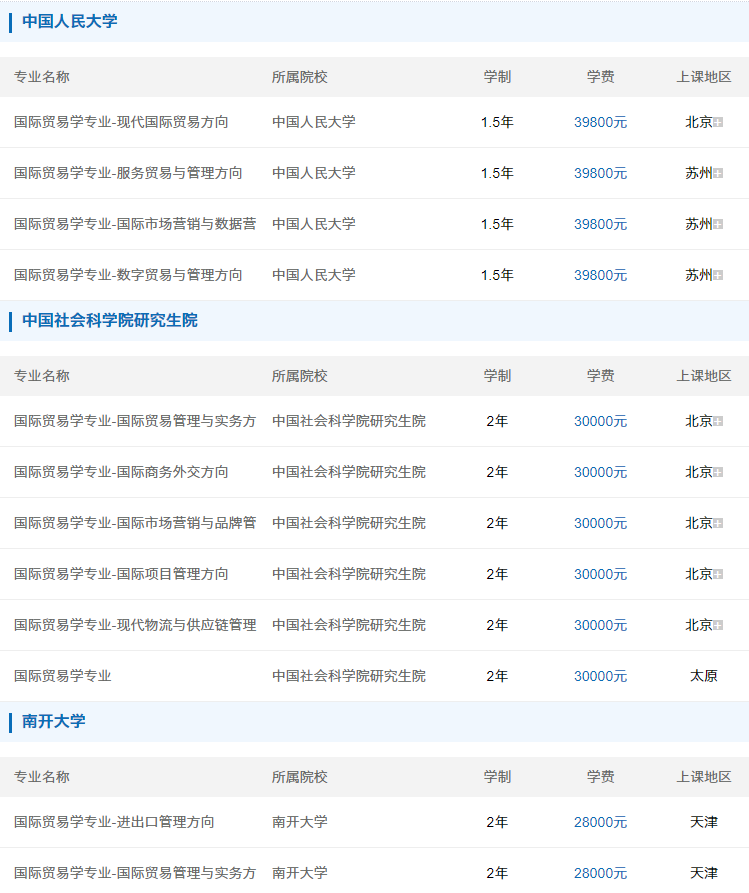Open 社科院 国际贸易学专业-国际贸易管理与实务方 program
The image size is (749, 893).
[135, 421]
